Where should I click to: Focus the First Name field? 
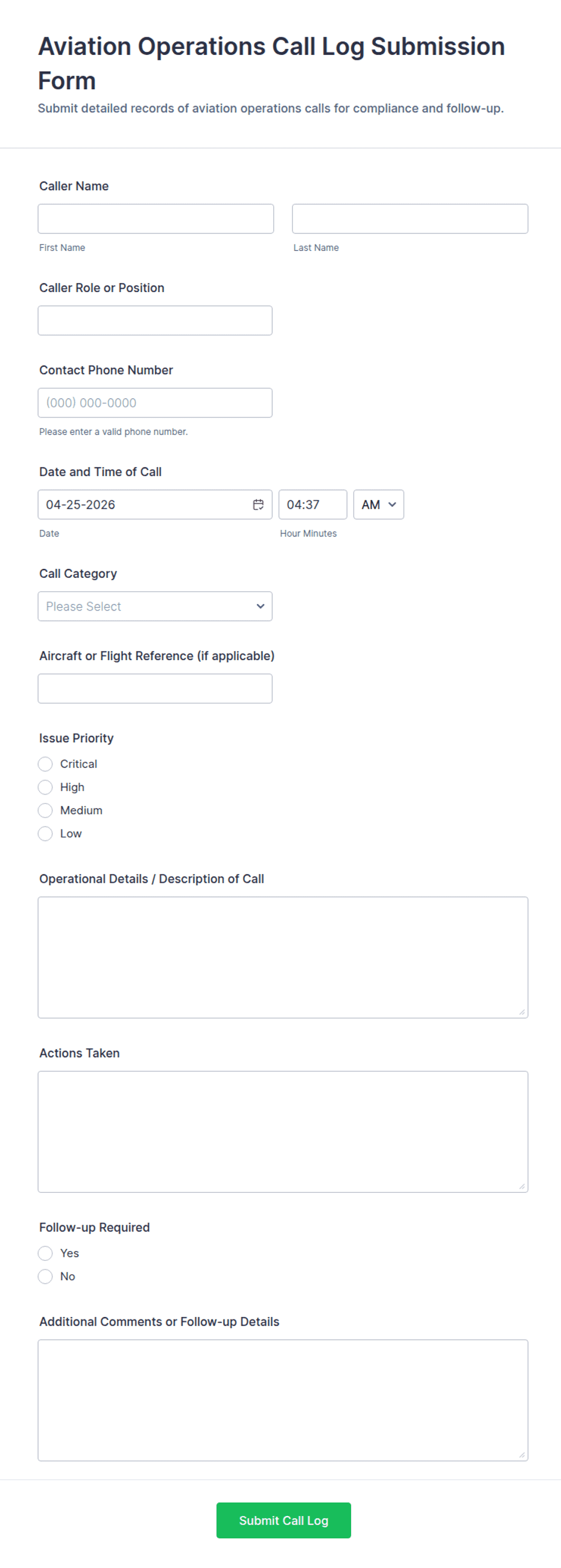click(156, 218)
